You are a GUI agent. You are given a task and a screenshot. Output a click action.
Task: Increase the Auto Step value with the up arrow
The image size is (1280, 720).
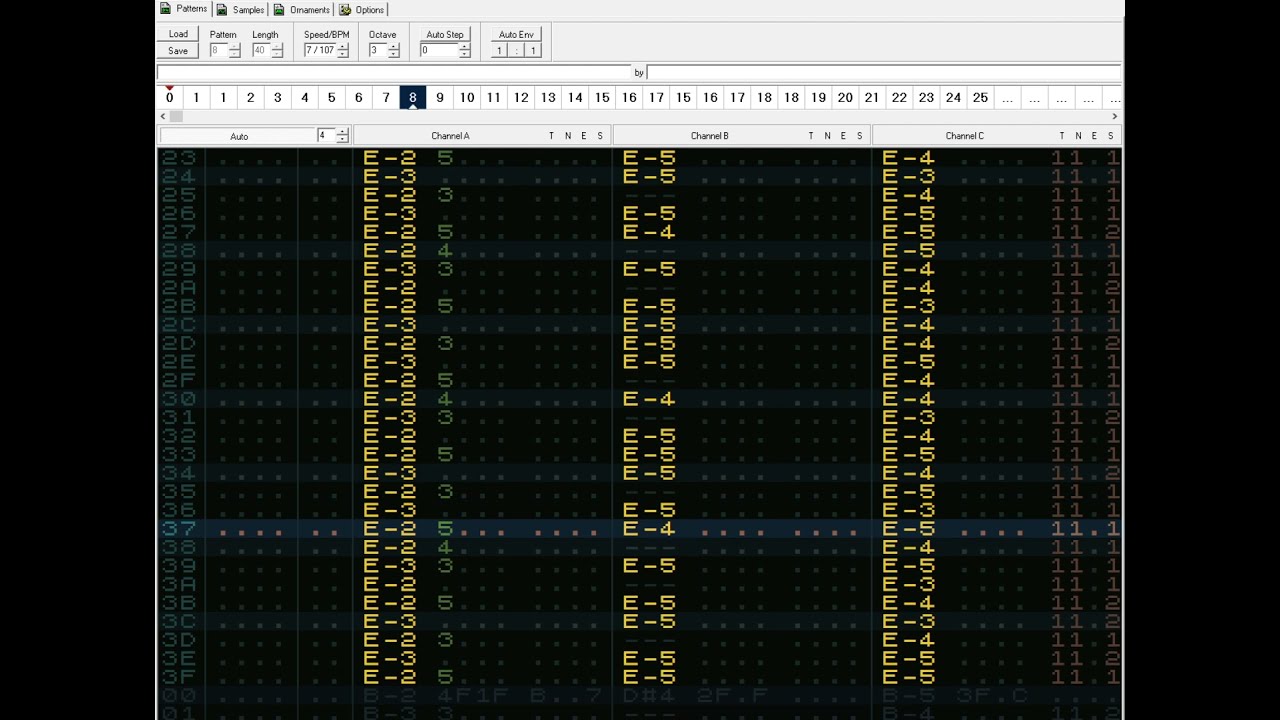click(464, 47)
